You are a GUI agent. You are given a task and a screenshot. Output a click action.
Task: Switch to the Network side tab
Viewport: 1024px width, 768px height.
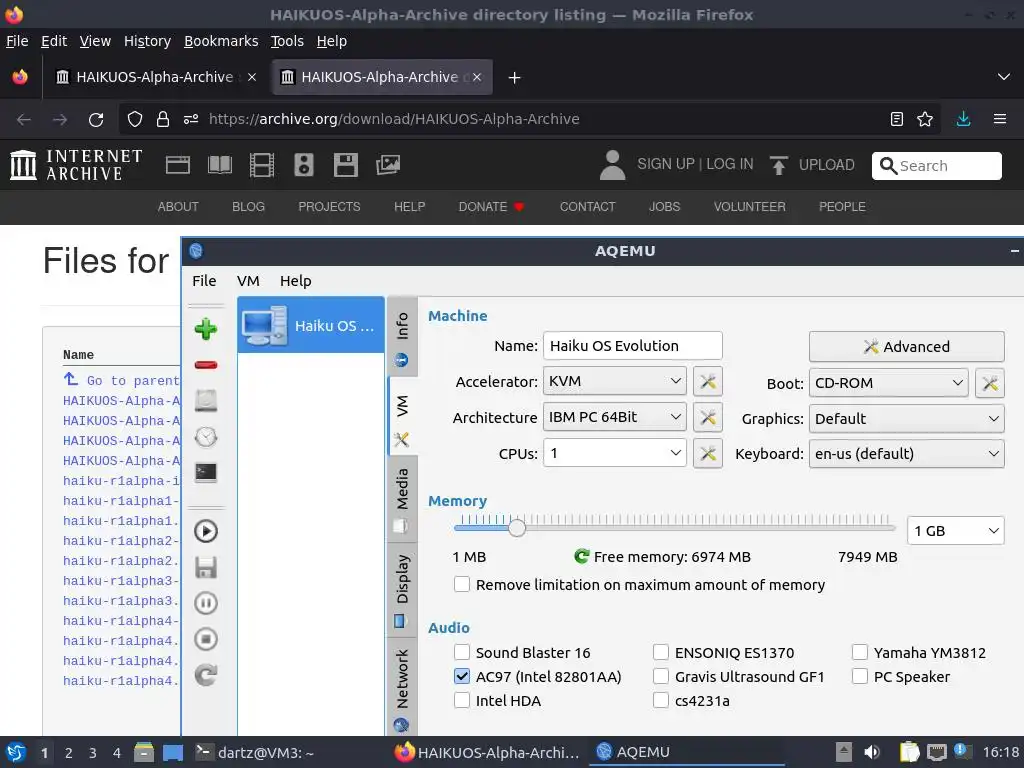[x=402, y=688]
